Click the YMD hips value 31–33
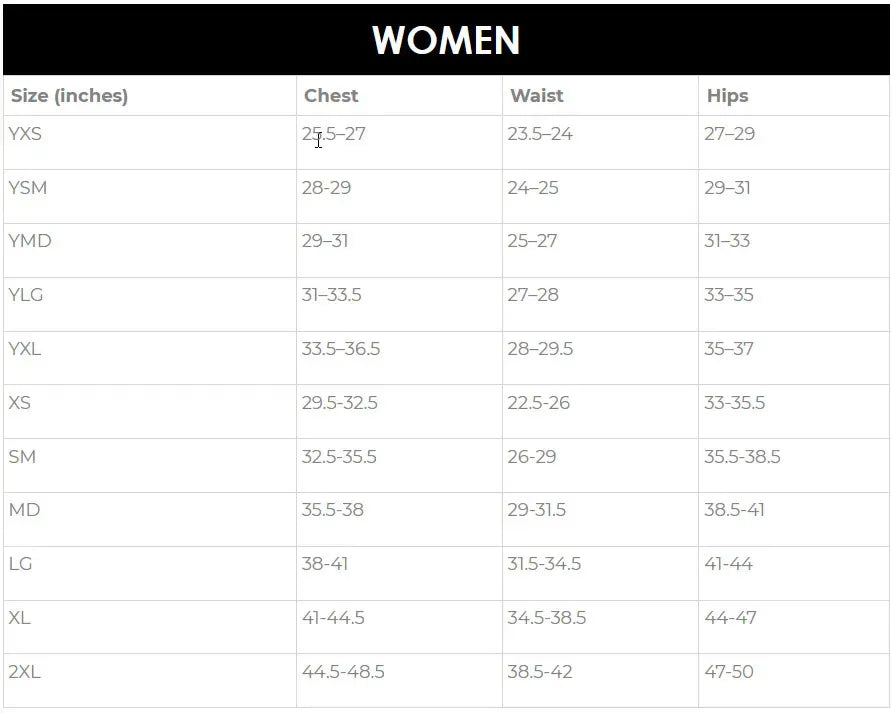 click(x=727, y=241)
